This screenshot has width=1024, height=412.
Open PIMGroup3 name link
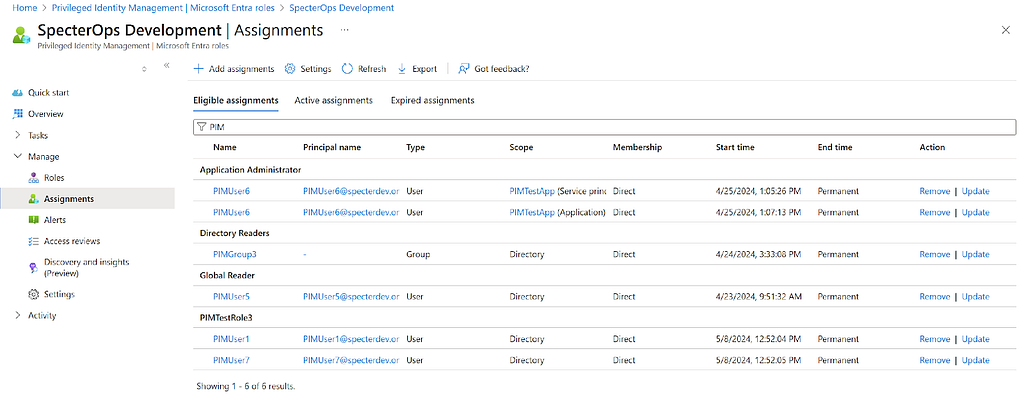(x=234, y=254)
